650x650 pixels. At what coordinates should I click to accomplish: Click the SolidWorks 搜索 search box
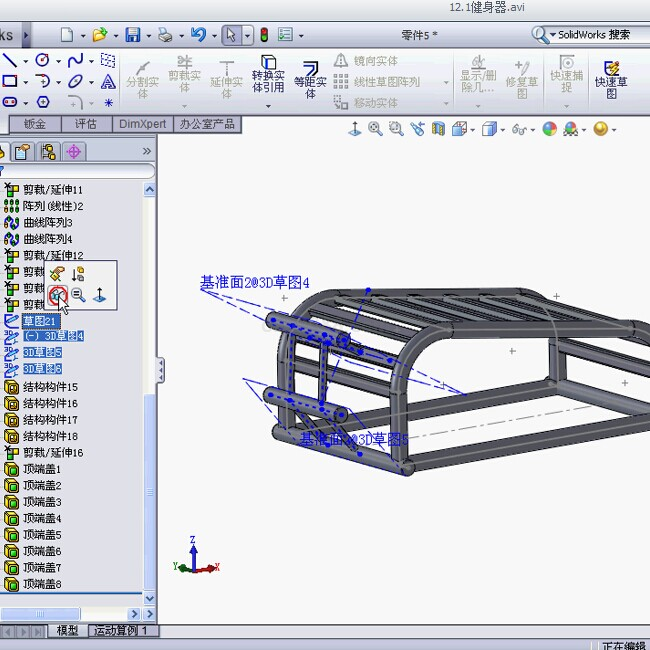(592, 35)
